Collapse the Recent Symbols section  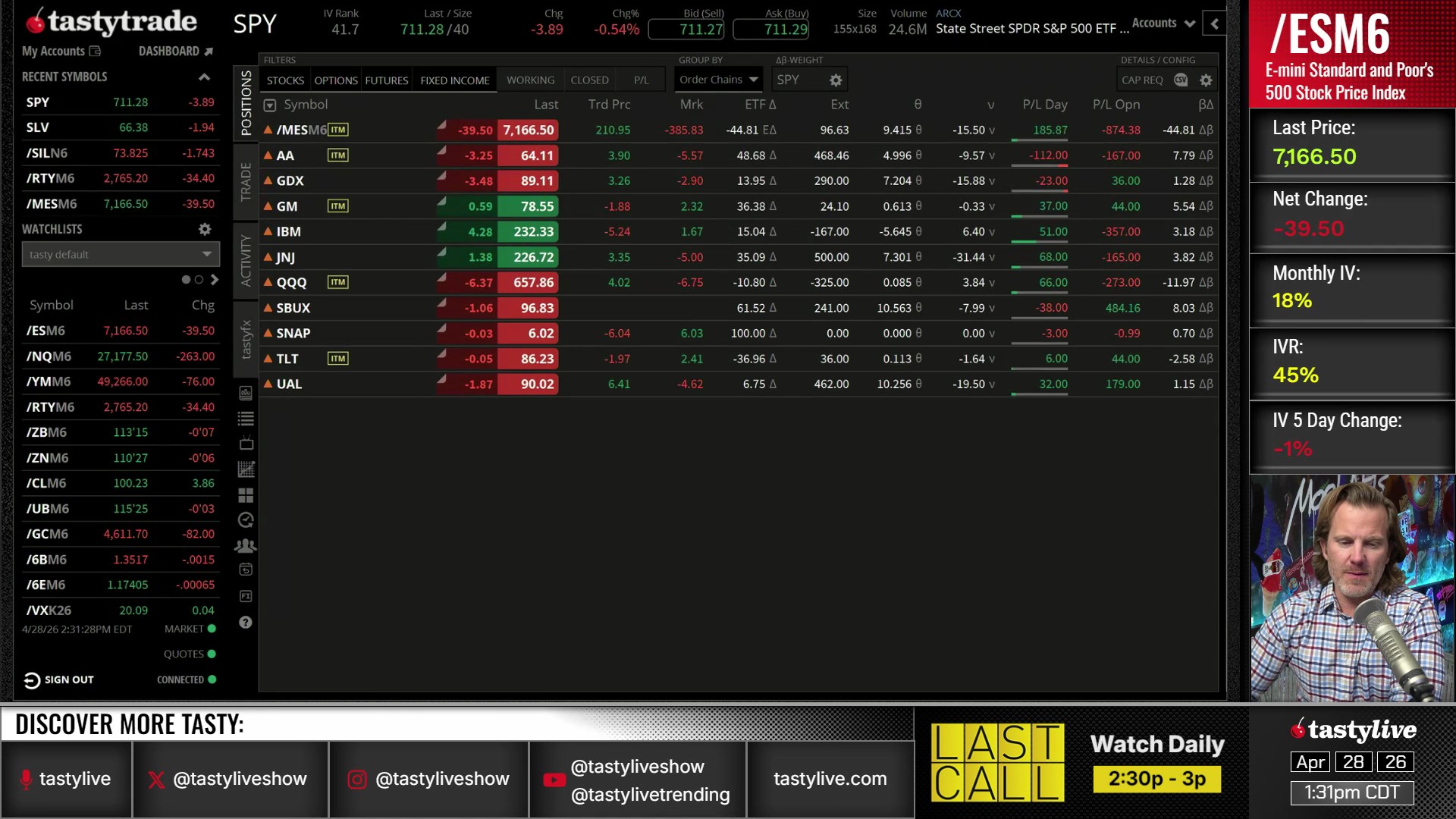click(204, 77)
